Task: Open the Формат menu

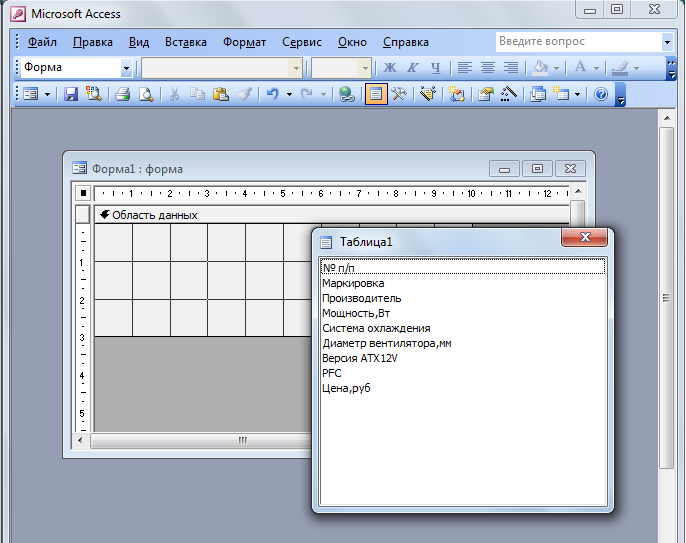Action: [x=245, y=42]
